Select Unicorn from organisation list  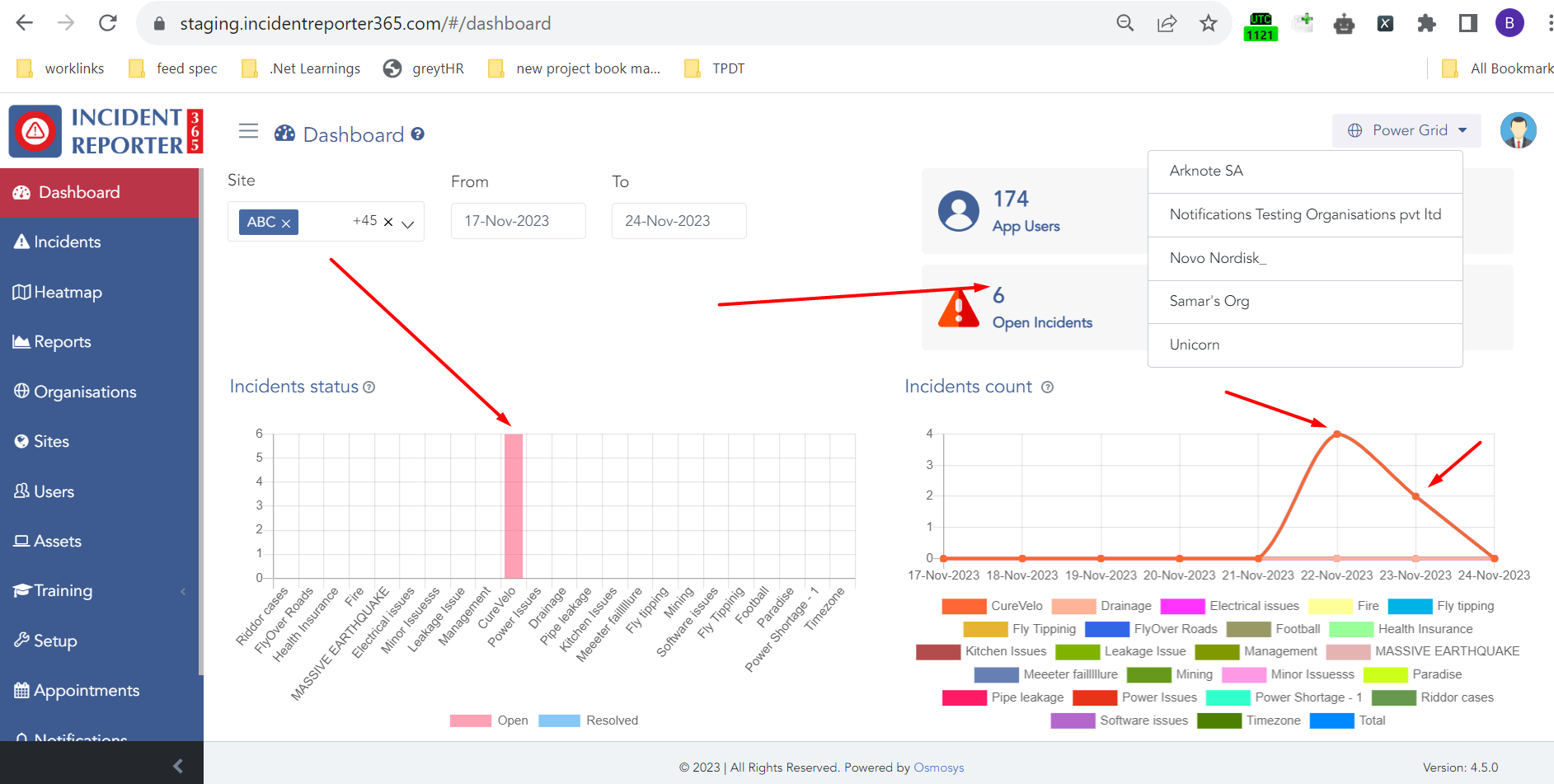(x=1195, y=345)
